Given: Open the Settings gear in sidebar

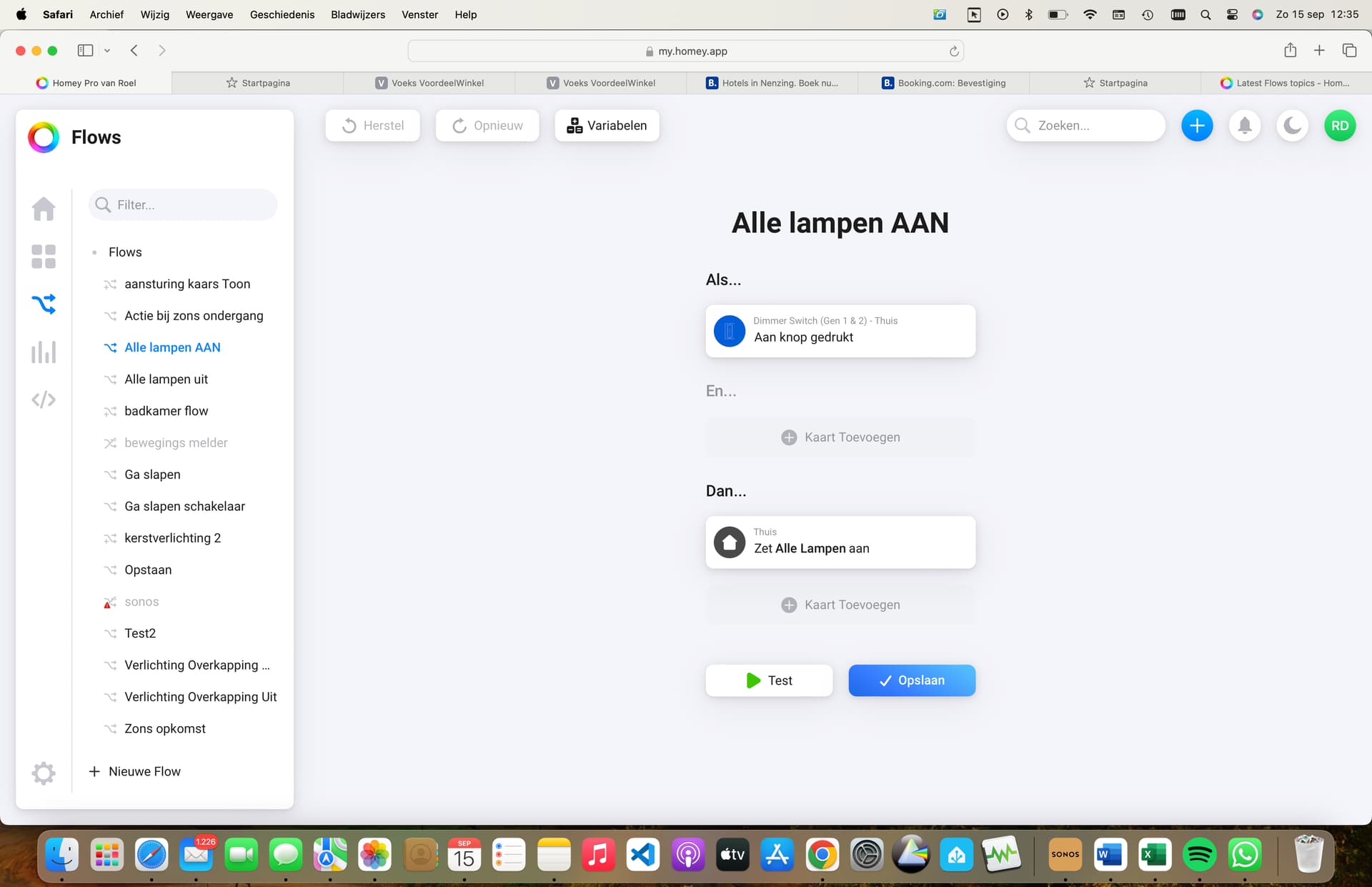Looking at the screenshot, I should tap(44, 773).
